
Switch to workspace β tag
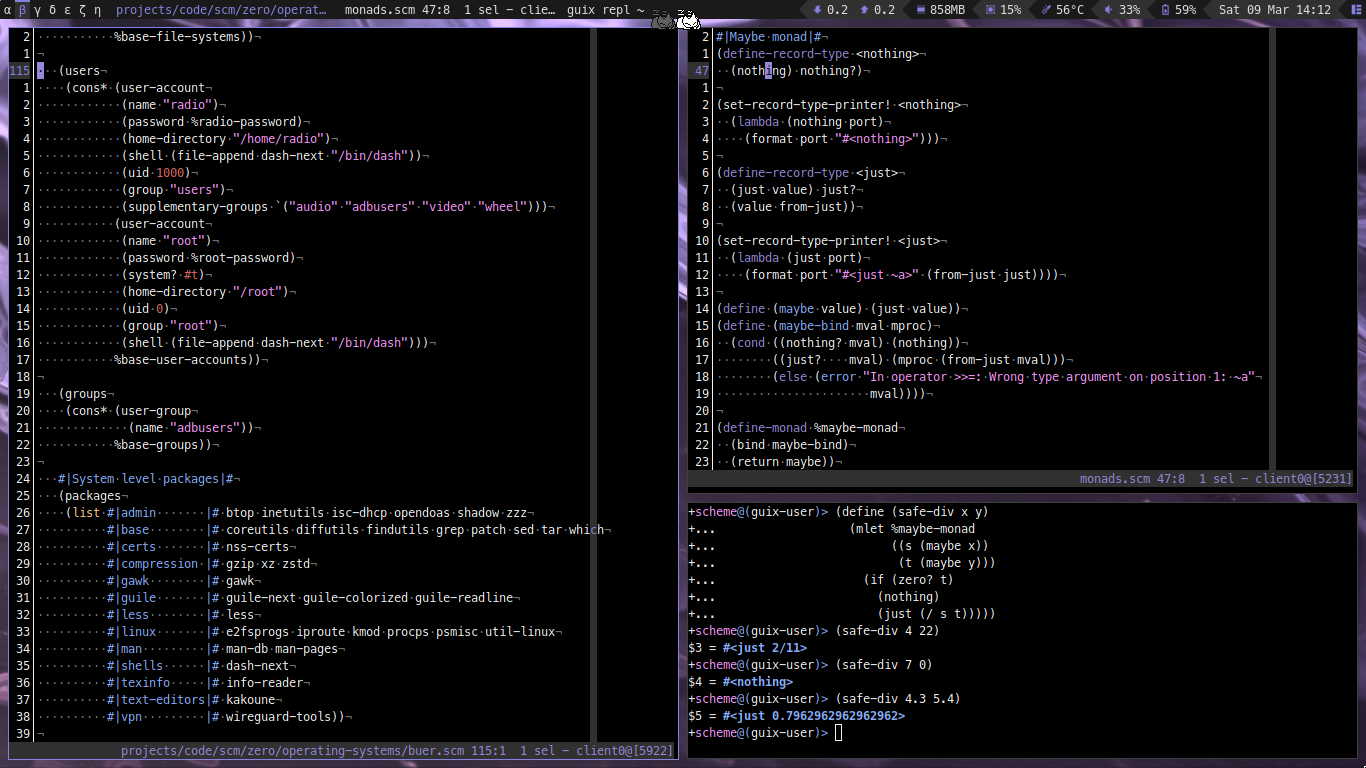tap(23, 10)
